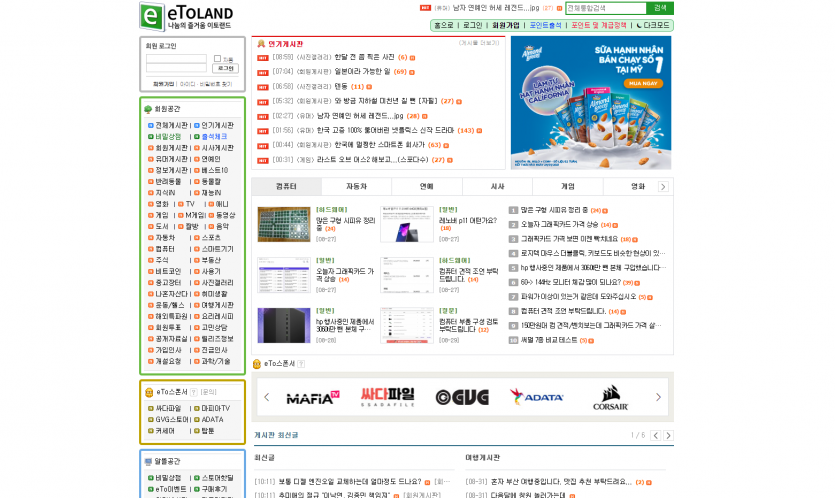Open the MAFIA TV sponsor logo
Viewport: 835px width, 498px height.
click(313, 397)
